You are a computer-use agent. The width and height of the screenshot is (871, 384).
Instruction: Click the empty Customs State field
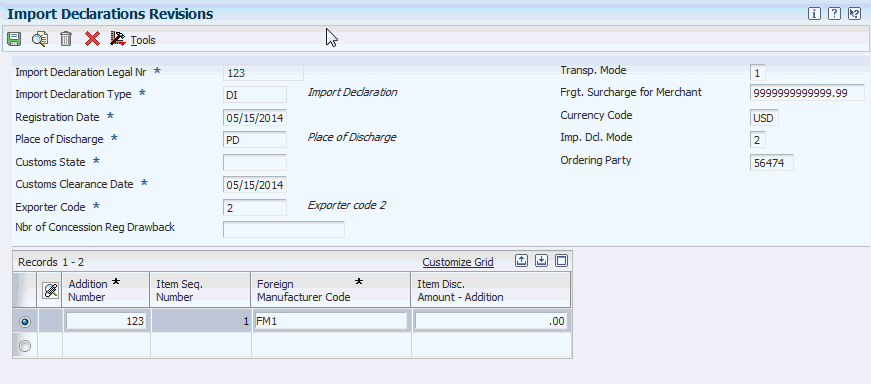[255, 162]
